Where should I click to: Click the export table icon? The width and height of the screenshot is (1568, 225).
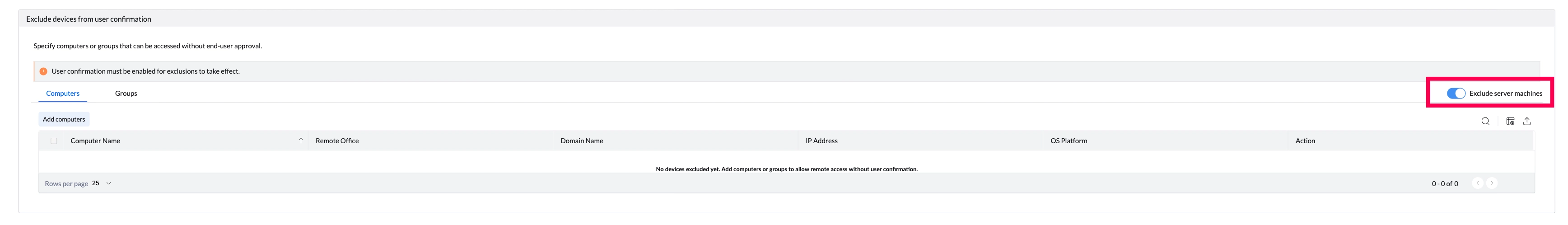pos(1526,122)
